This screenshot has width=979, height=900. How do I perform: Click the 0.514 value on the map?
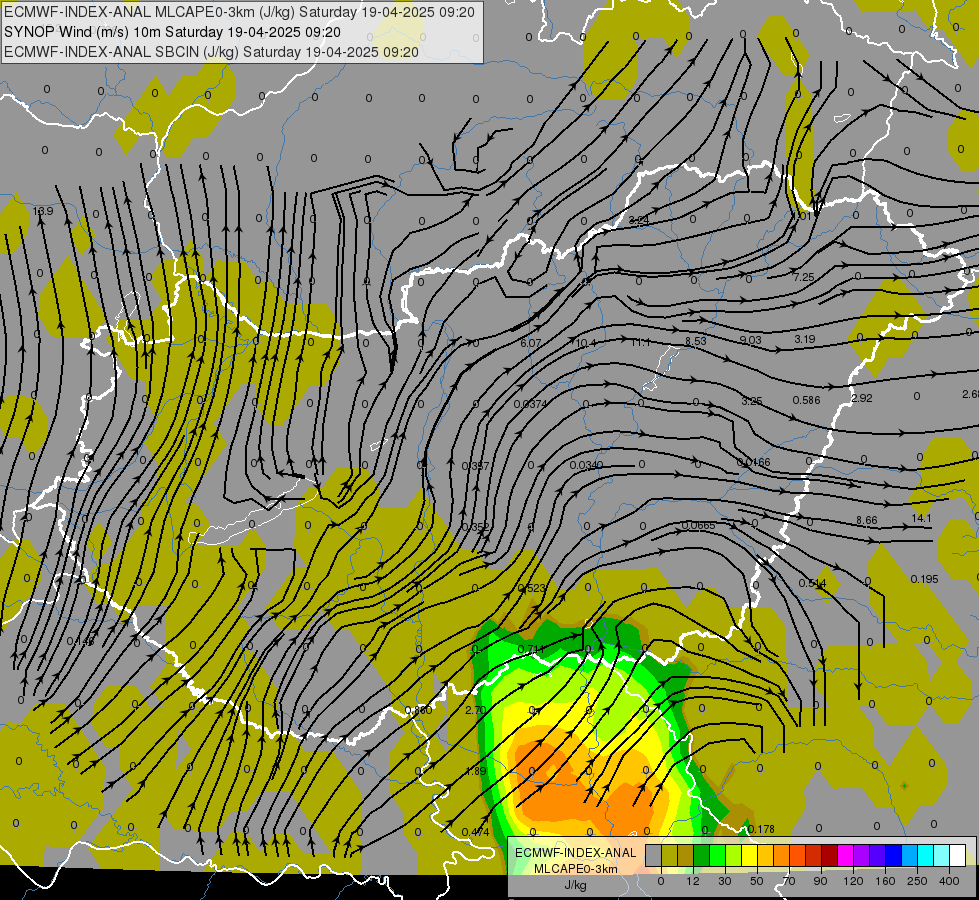coord(812,583)
